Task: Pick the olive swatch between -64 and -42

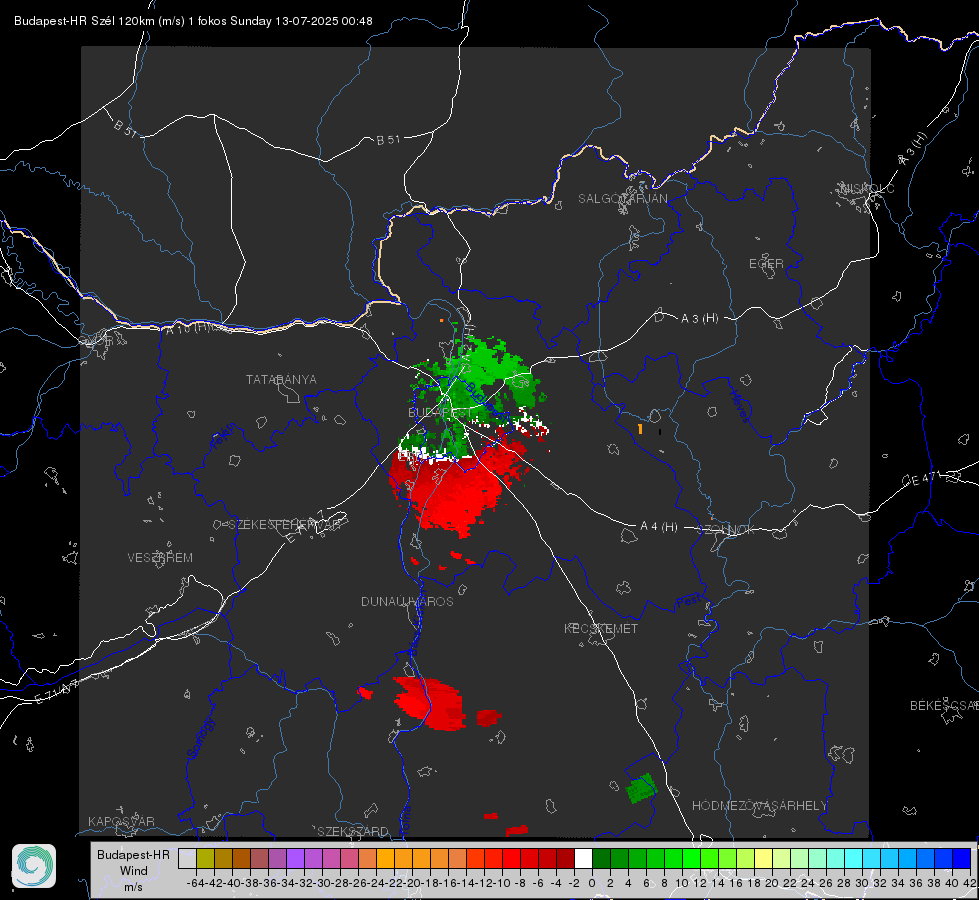Action: pos(205,859)
